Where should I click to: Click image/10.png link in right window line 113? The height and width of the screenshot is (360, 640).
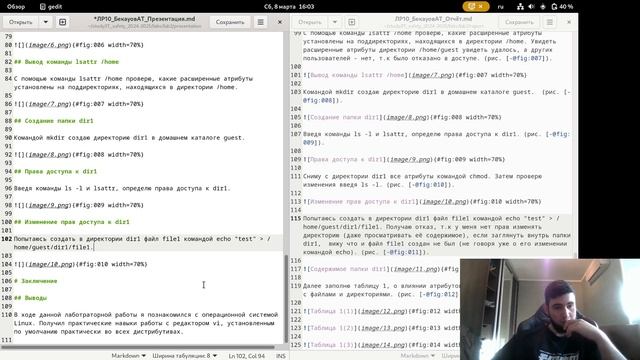click(444, 202)
